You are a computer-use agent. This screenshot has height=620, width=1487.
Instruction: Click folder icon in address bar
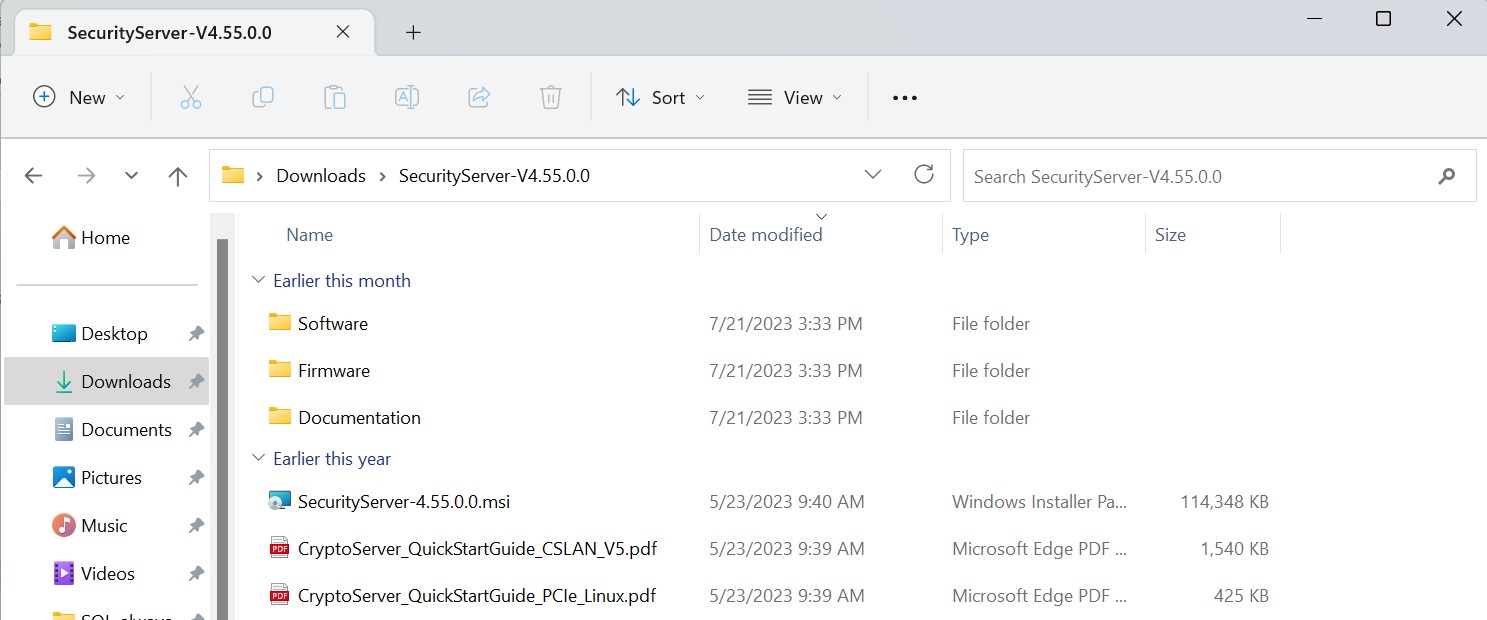pos(233,175)
